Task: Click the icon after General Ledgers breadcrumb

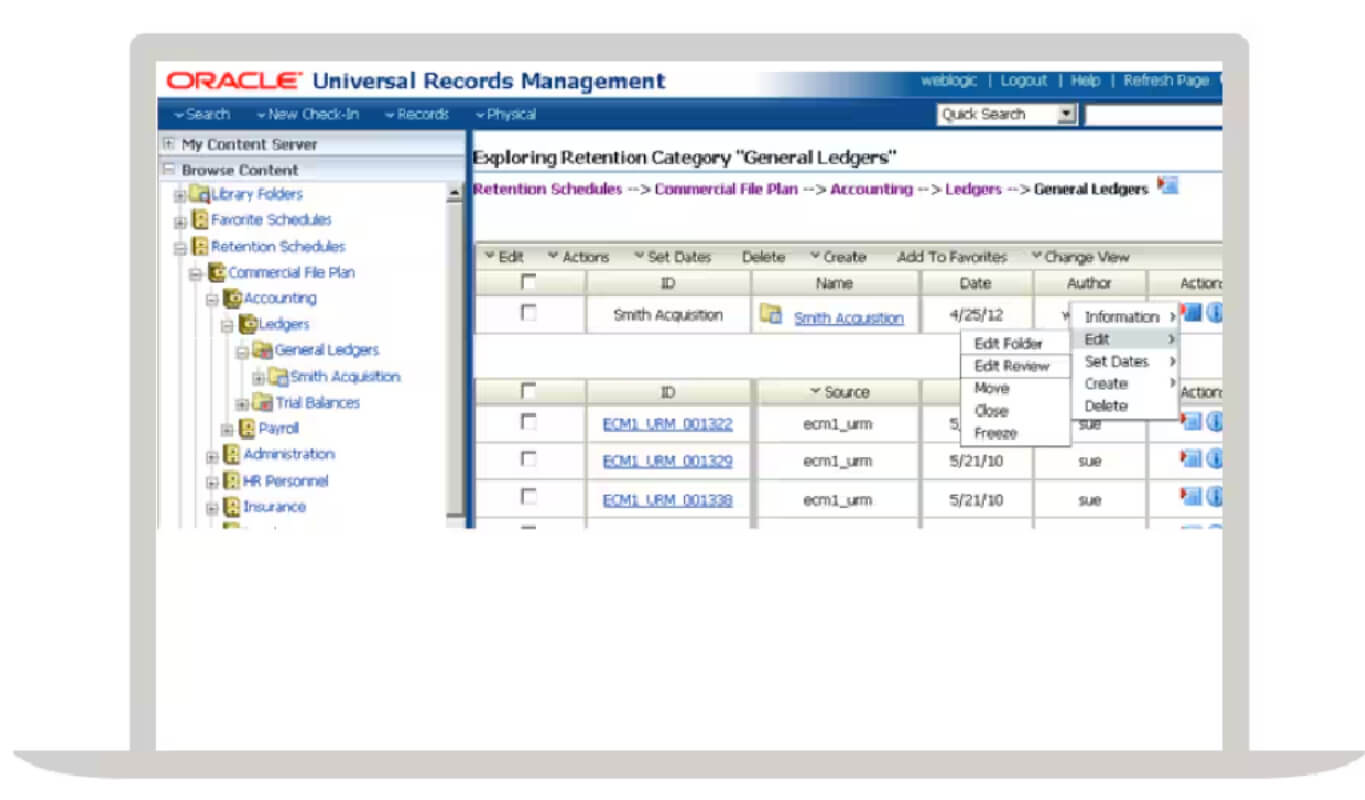Action: [1167, 185]
